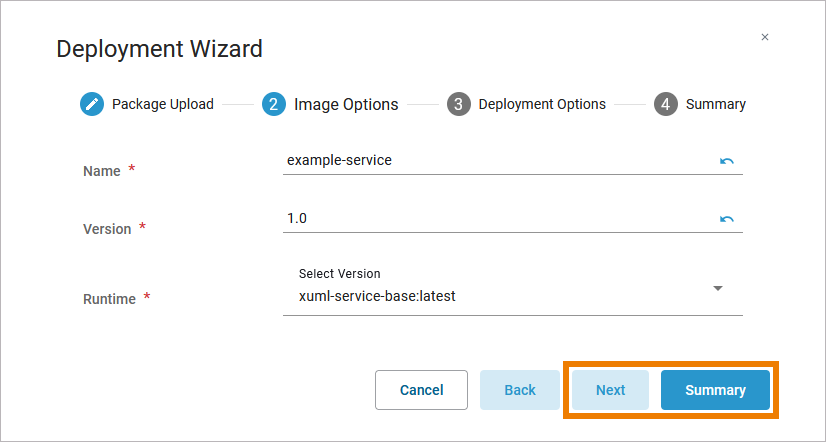Click the step 2 circle icon
This screenshot has width=826, height=442.
tap(274, 104)
